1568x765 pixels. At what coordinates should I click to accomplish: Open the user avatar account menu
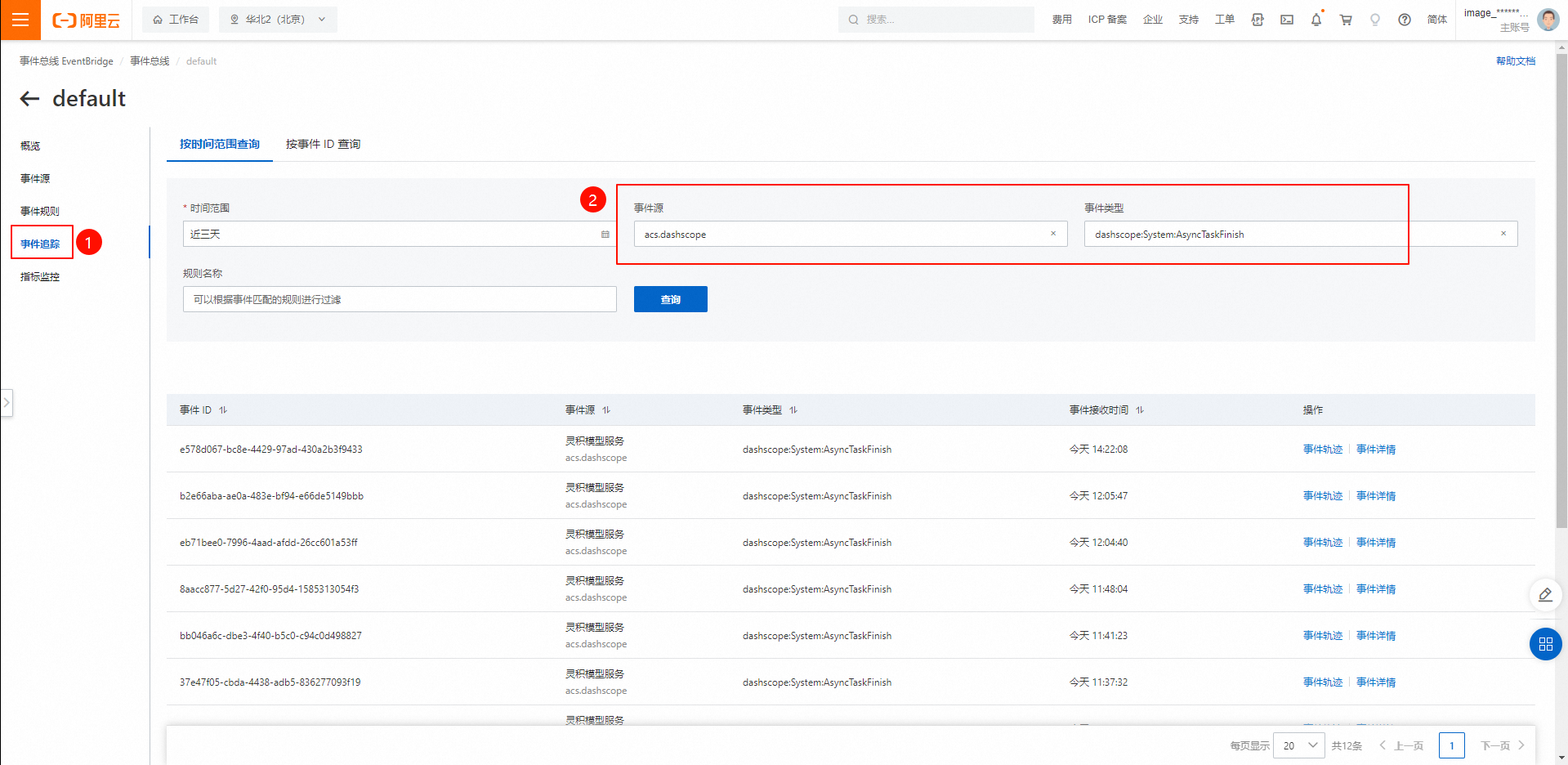tap(1548, 20)
